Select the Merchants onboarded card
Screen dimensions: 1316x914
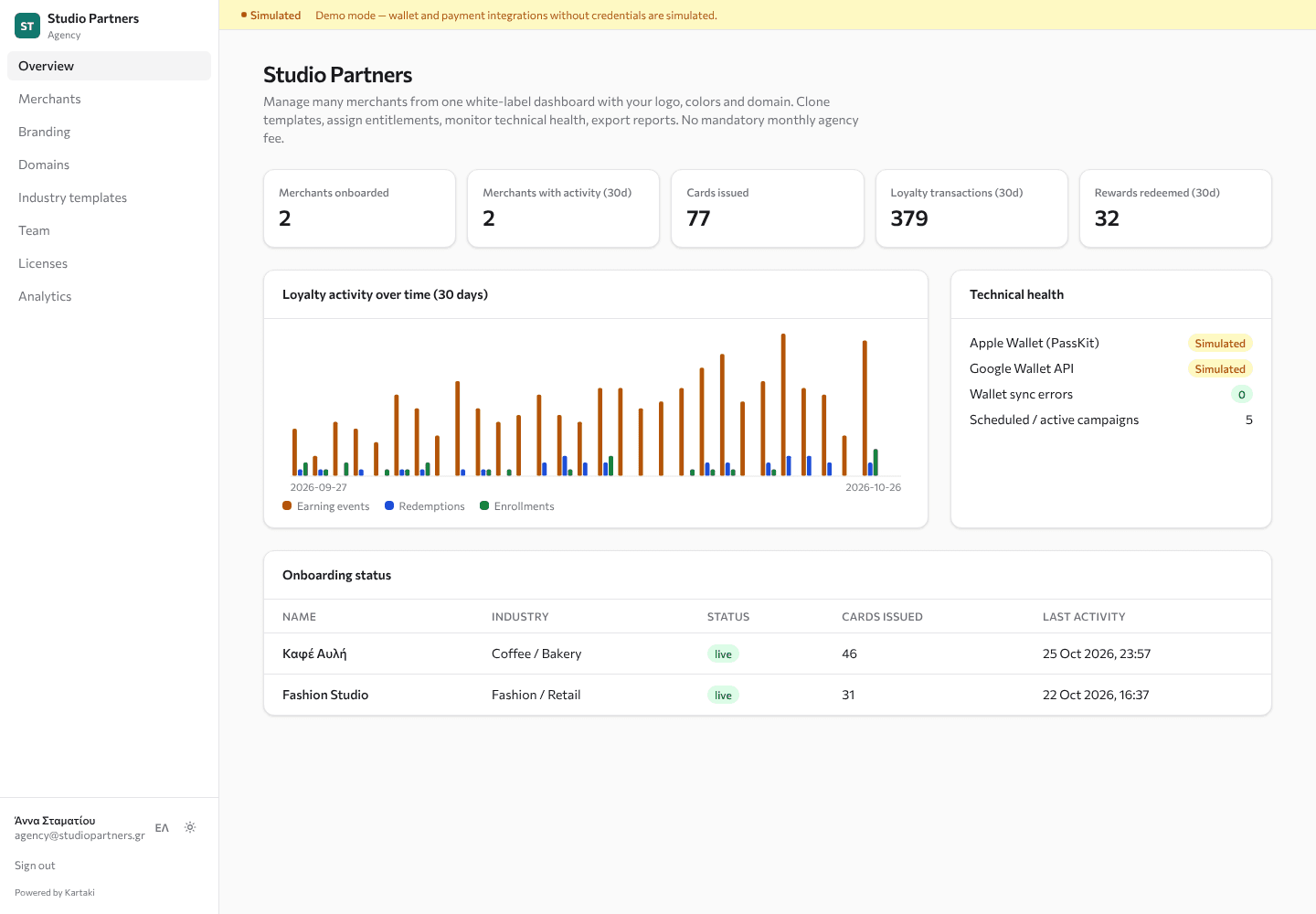tap(359, 208)
